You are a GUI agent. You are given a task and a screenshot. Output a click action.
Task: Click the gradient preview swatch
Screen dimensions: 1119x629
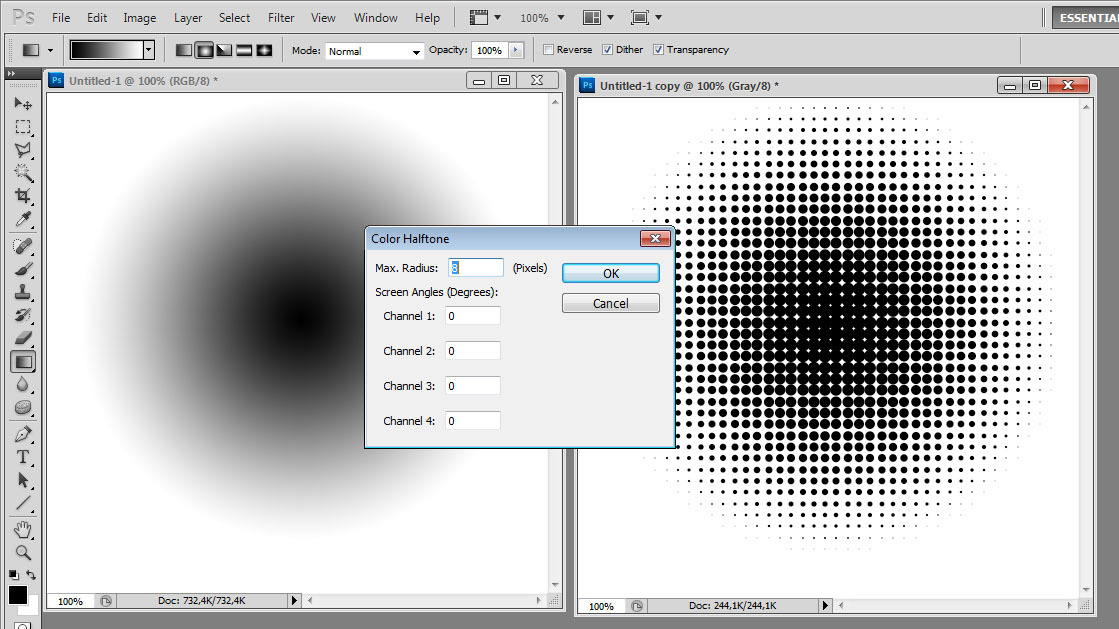[106, 50]
